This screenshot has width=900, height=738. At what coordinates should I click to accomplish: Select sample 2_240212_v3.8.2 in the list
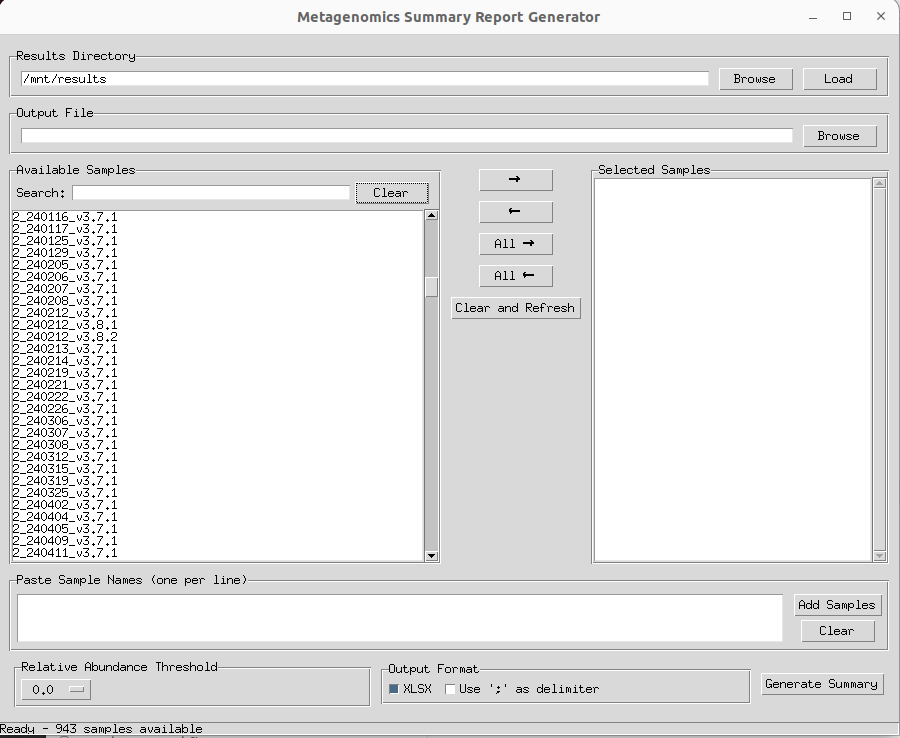[x=65, y=337]
